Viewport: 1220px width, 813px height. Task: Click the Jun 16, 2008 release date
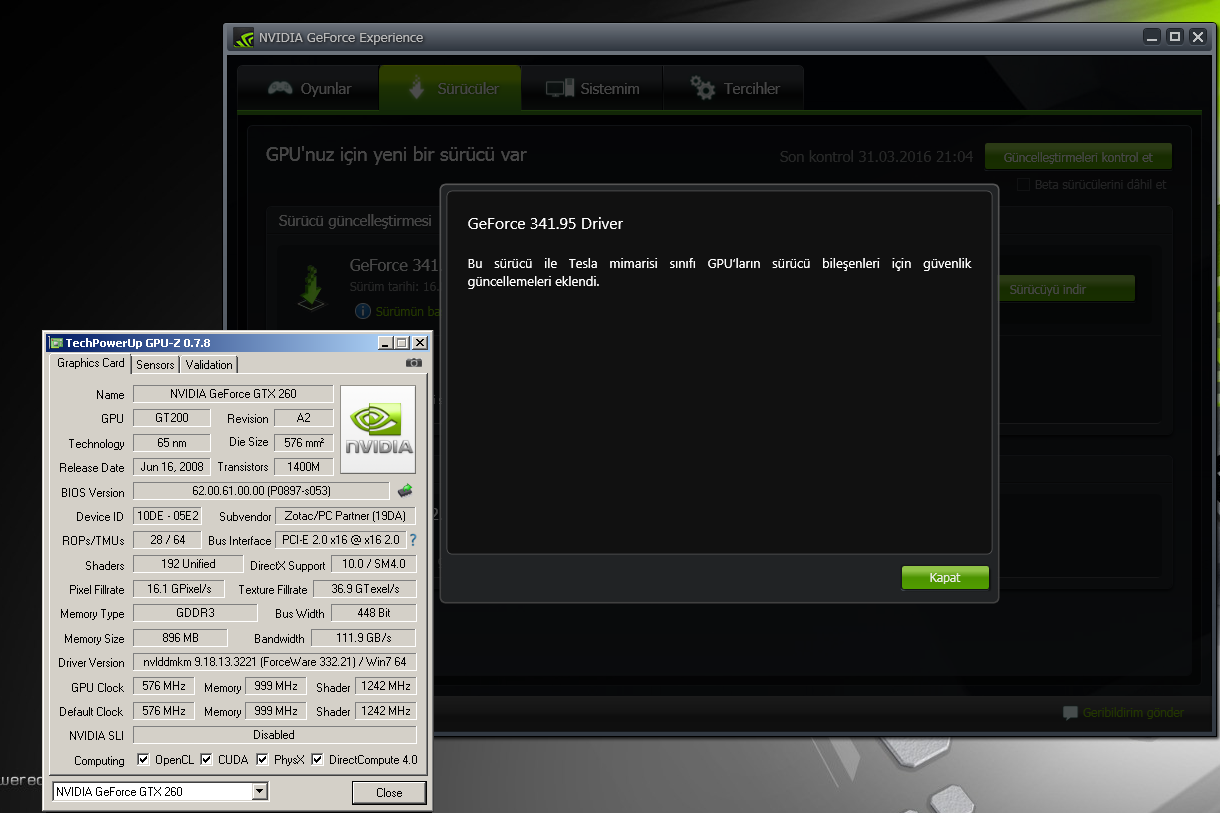[172, 467]
